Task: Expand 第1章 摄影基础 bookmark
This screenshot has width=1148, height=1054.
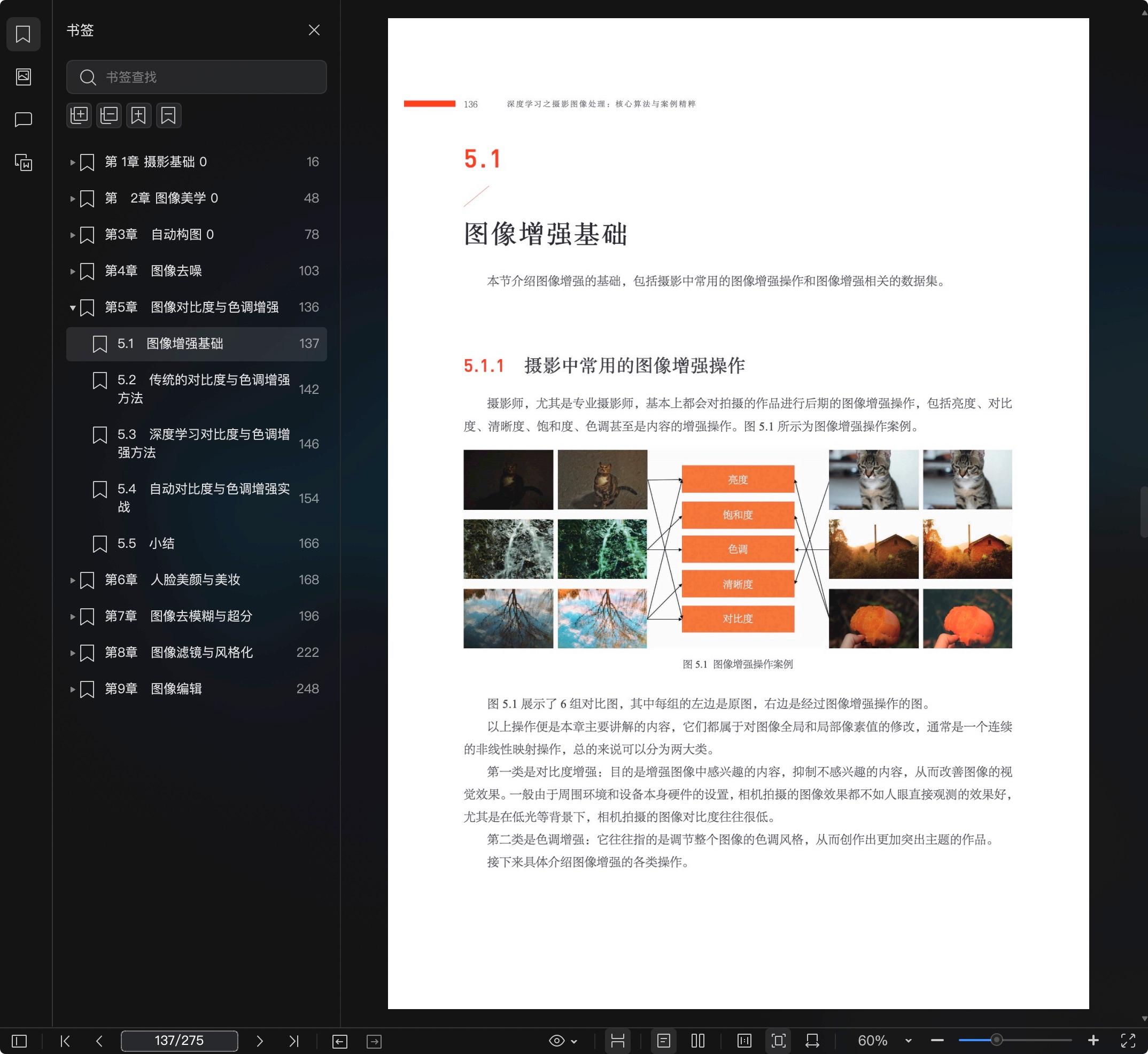Action: tap(73, 162)
